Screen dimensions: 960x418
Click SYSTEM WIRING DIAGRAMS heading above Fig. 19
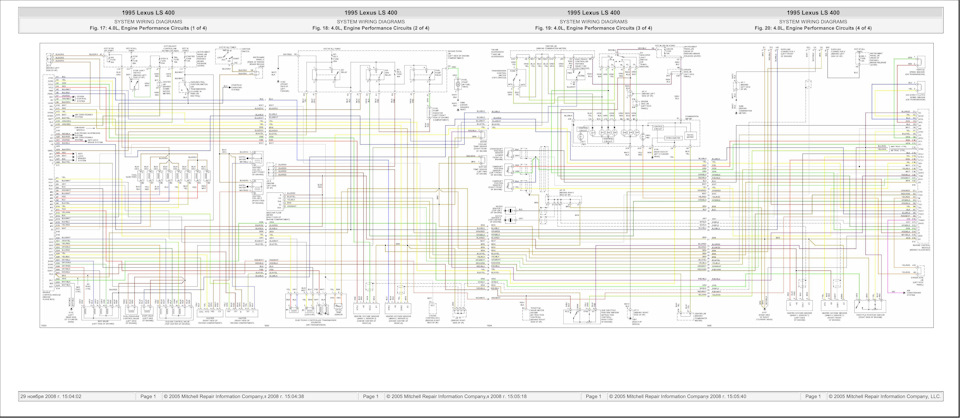pos(593,21)
